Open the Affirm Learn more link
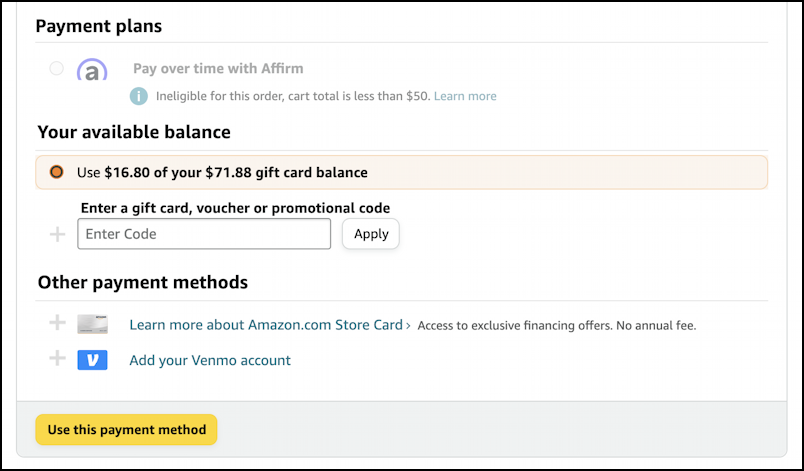804x471 pixels. 465,96
